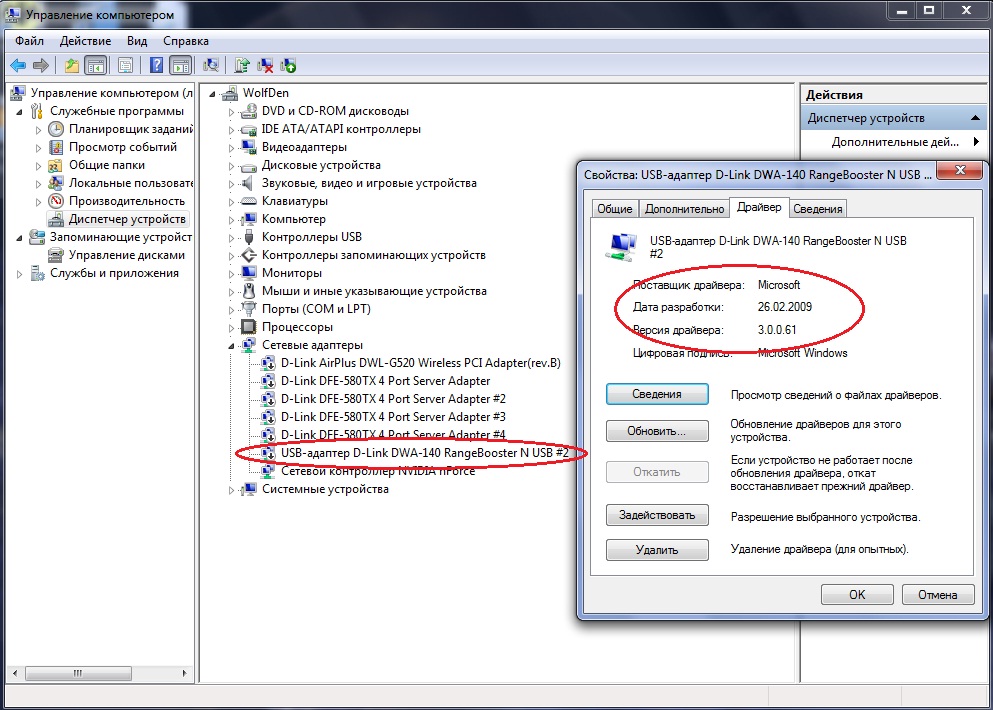
Task: Expand the Контроллеры USB category
Action: tap(231, 237)
